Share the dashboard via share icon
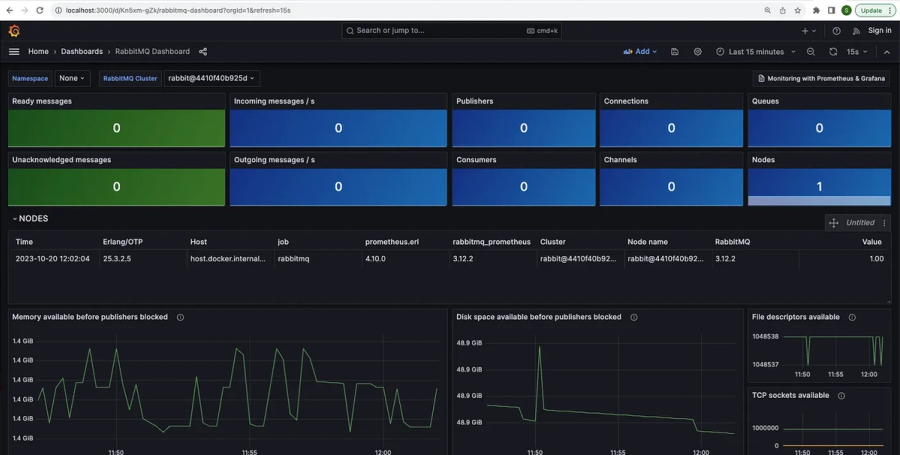The image size is (900, 455). 203,52
